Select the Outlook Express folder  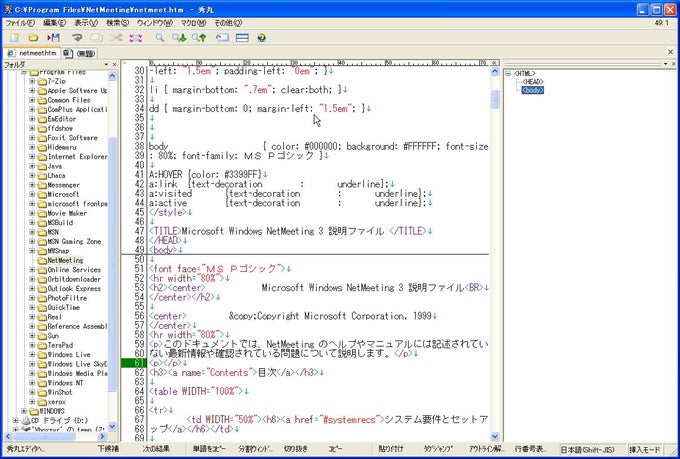click(x=74, y=289)
